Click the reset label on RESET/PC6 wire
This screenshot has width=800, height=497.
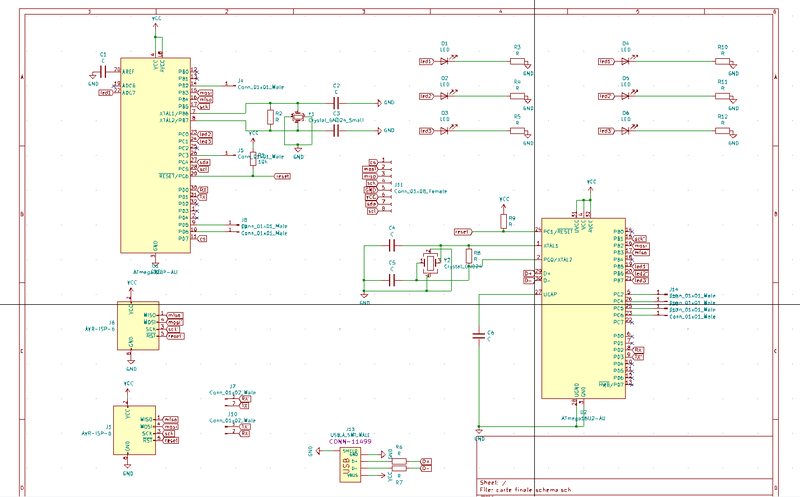(282, 176)
